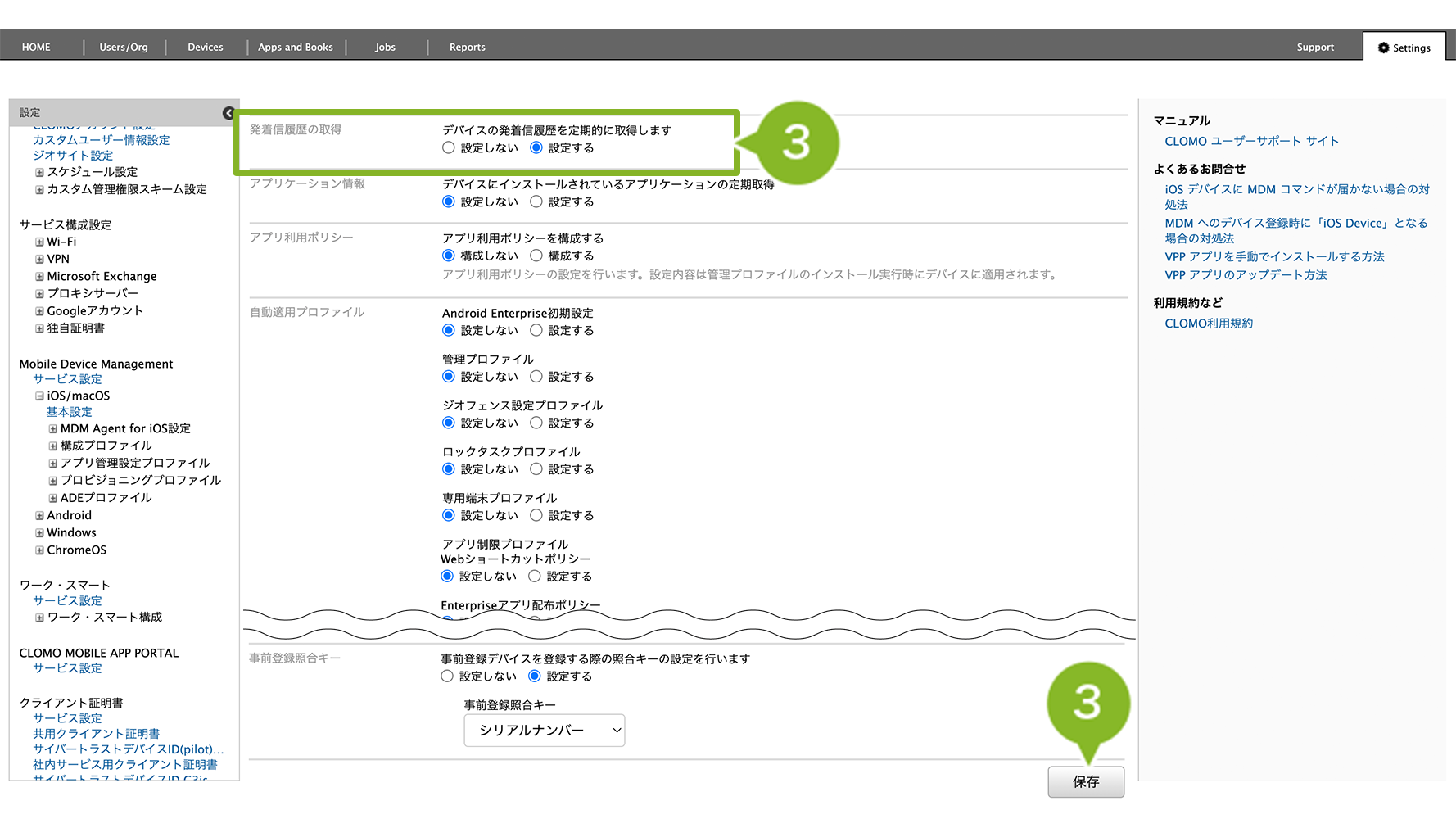Collapse the iOS/macOS minus icon
This screenshot has width=1456, height=819.
[x=39, y=396]
